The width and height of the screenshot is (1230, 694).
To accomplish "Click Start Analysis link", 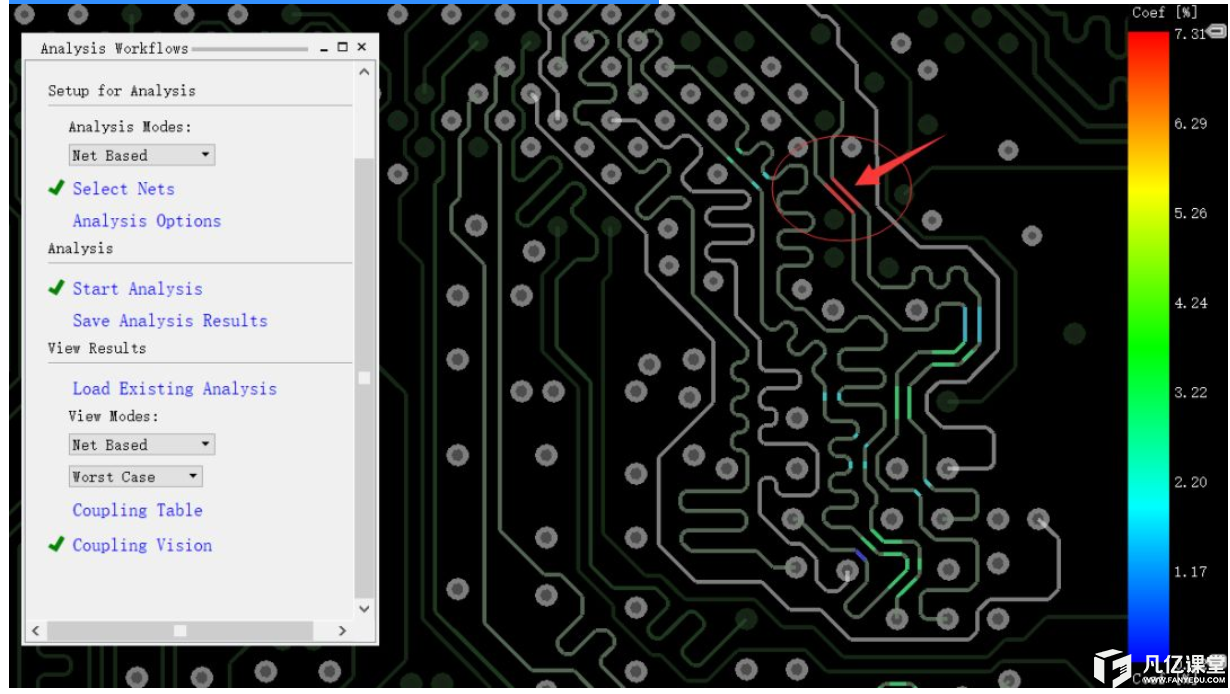I will pyautogui.click(x=137, y=289).
